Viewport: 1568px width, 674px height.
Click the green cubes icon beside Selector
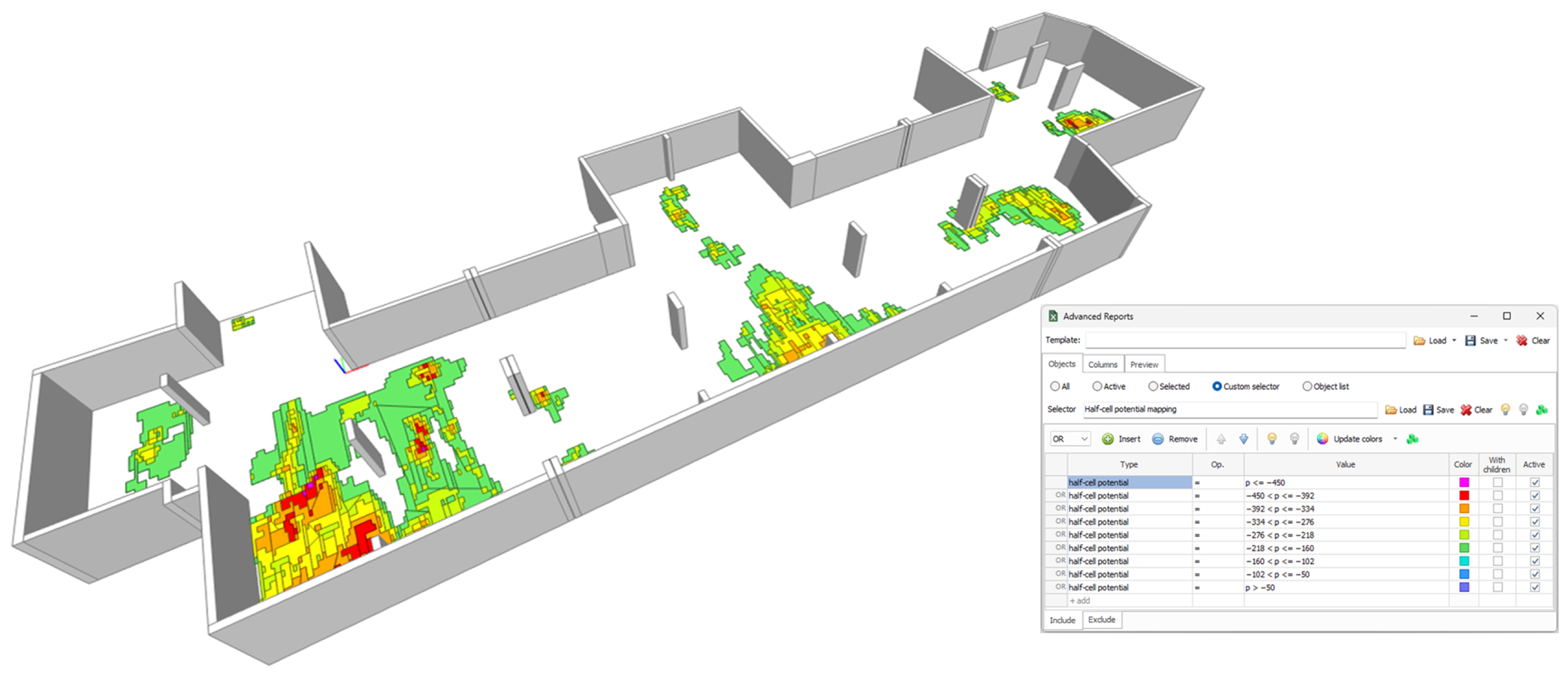[x=1542, y=410]
